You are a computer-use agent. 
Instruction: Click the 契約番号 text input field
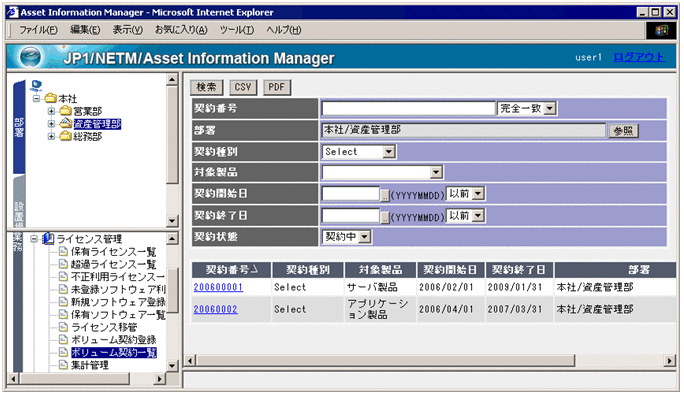tap(408, 108)
